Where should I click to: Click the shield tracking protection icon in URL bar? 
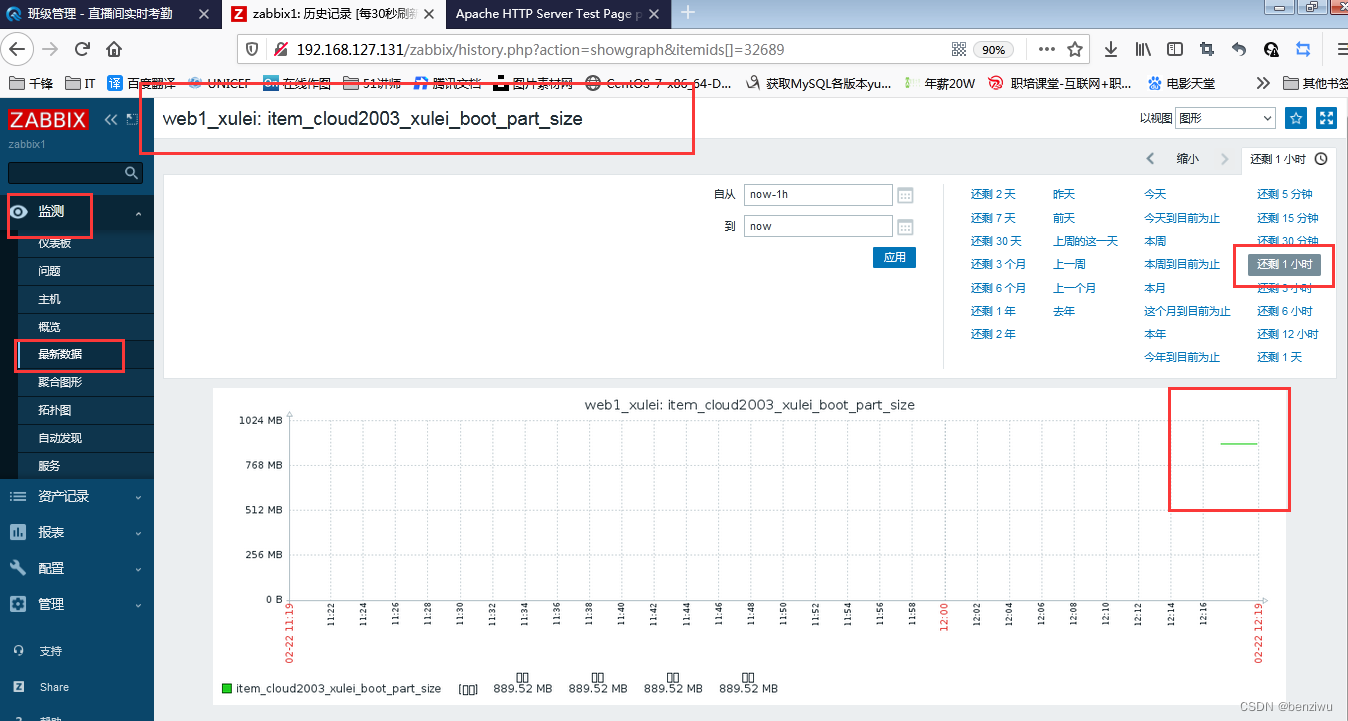(x=253, y=49)
